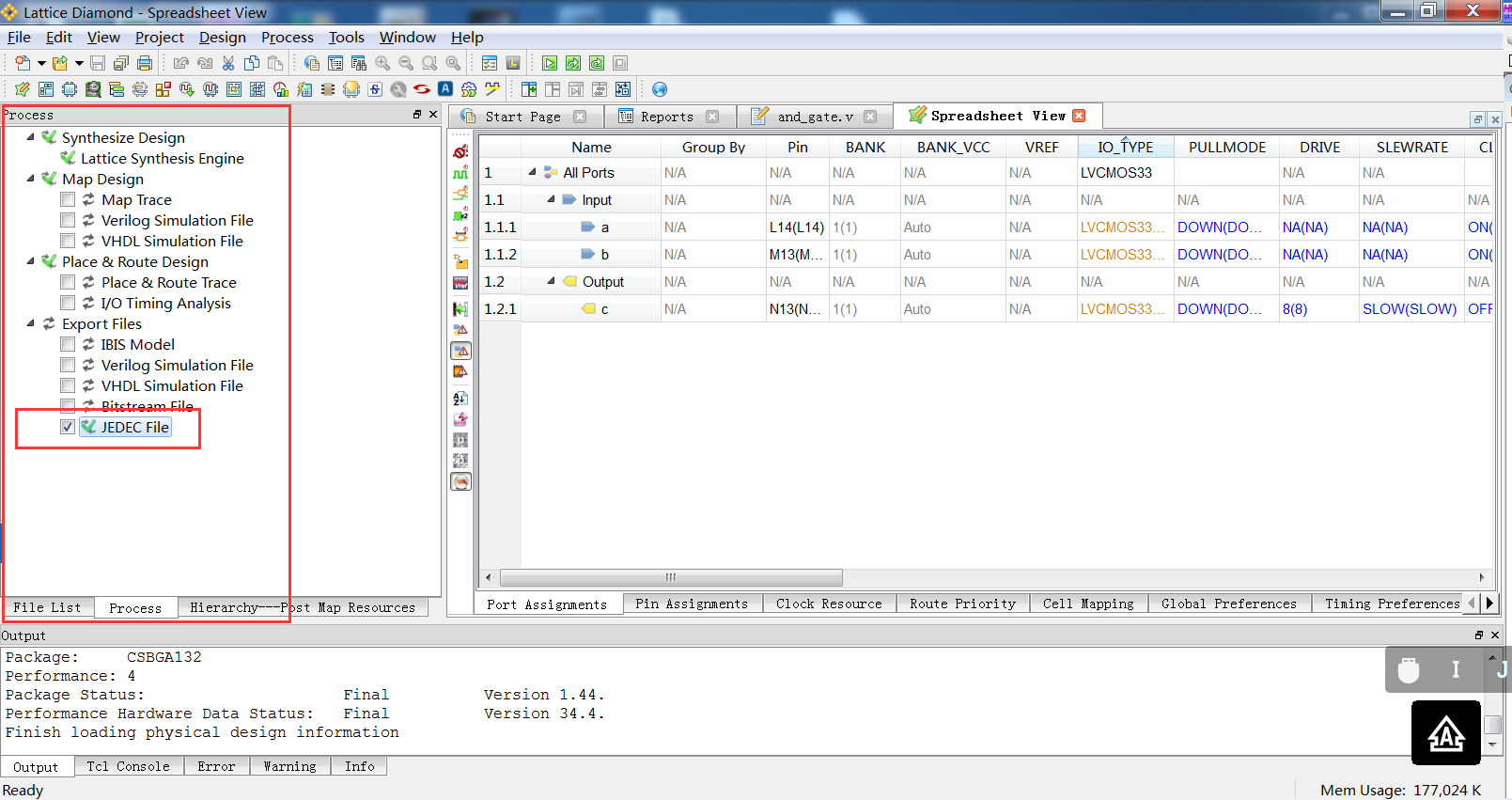Screen dimensions: 1512x800
Task: Click the Find binoculars icon
Action: coord(359,63)
